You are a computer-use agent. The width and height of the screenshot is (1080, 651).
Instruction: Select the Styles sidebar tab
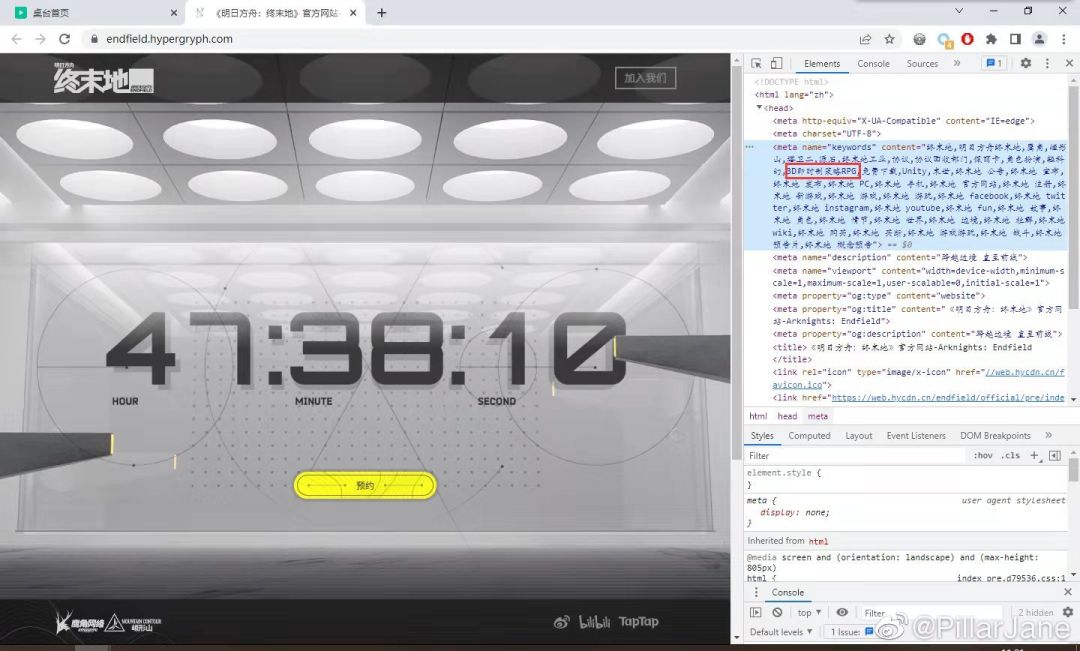tap(762, 435)
